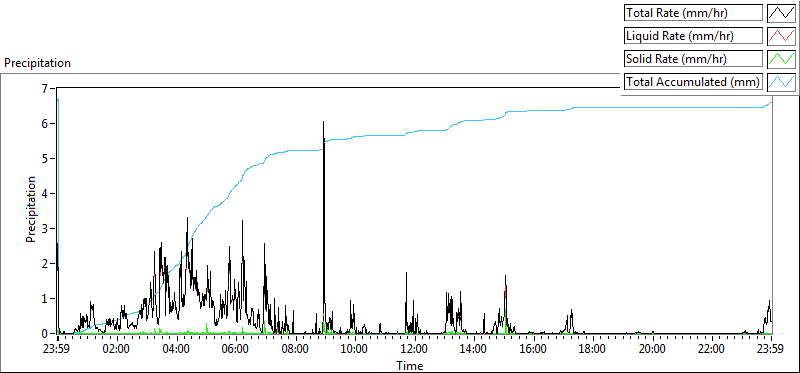Select the Total Accumulated (mm) legend label

tap(693, 81)
